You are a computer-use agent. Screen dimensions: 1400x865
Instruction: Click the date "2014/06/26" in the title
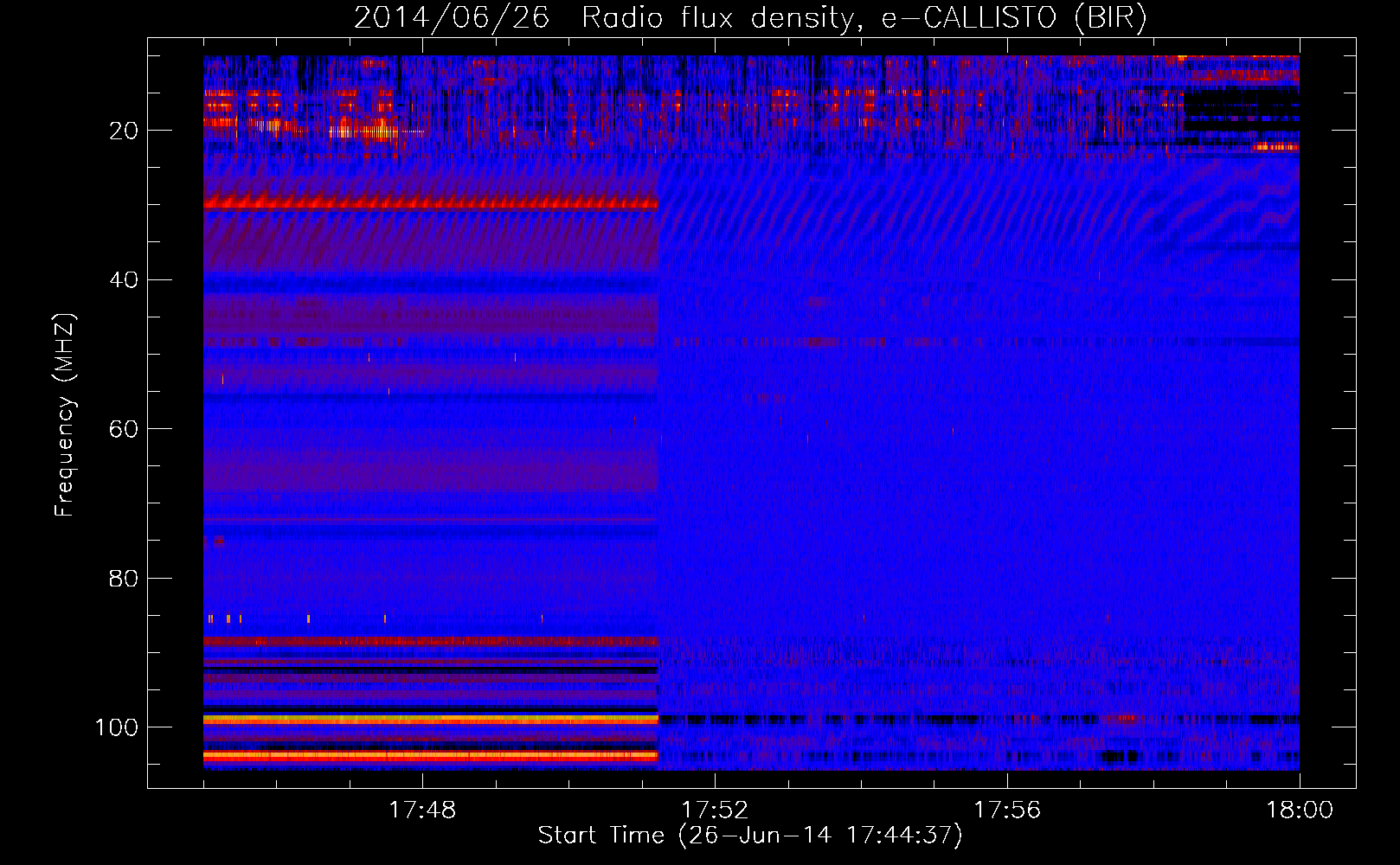(452, 17)
